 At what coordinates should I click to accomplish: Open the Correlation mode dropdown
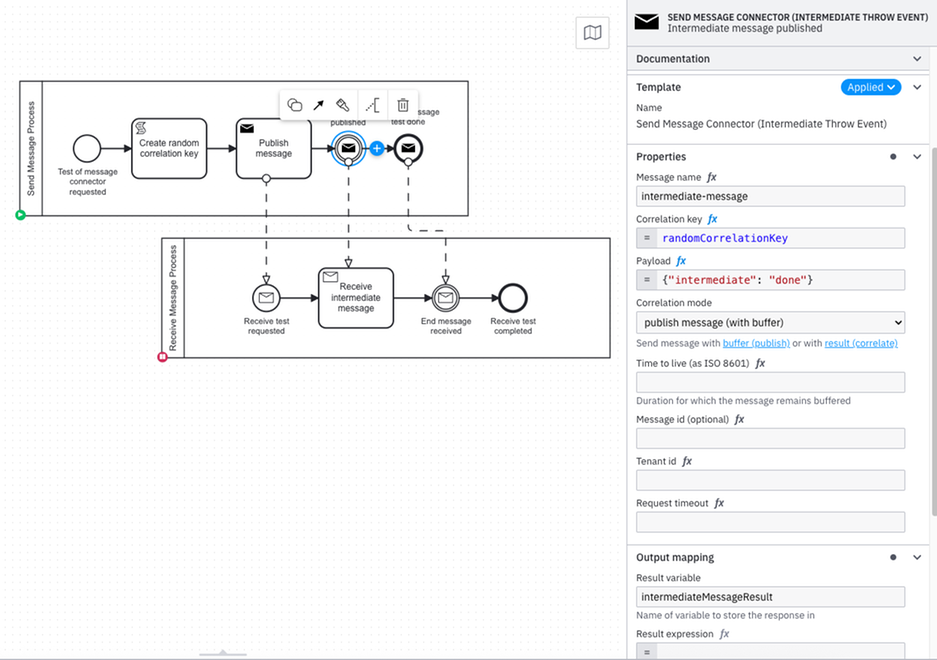pos(770,322)
